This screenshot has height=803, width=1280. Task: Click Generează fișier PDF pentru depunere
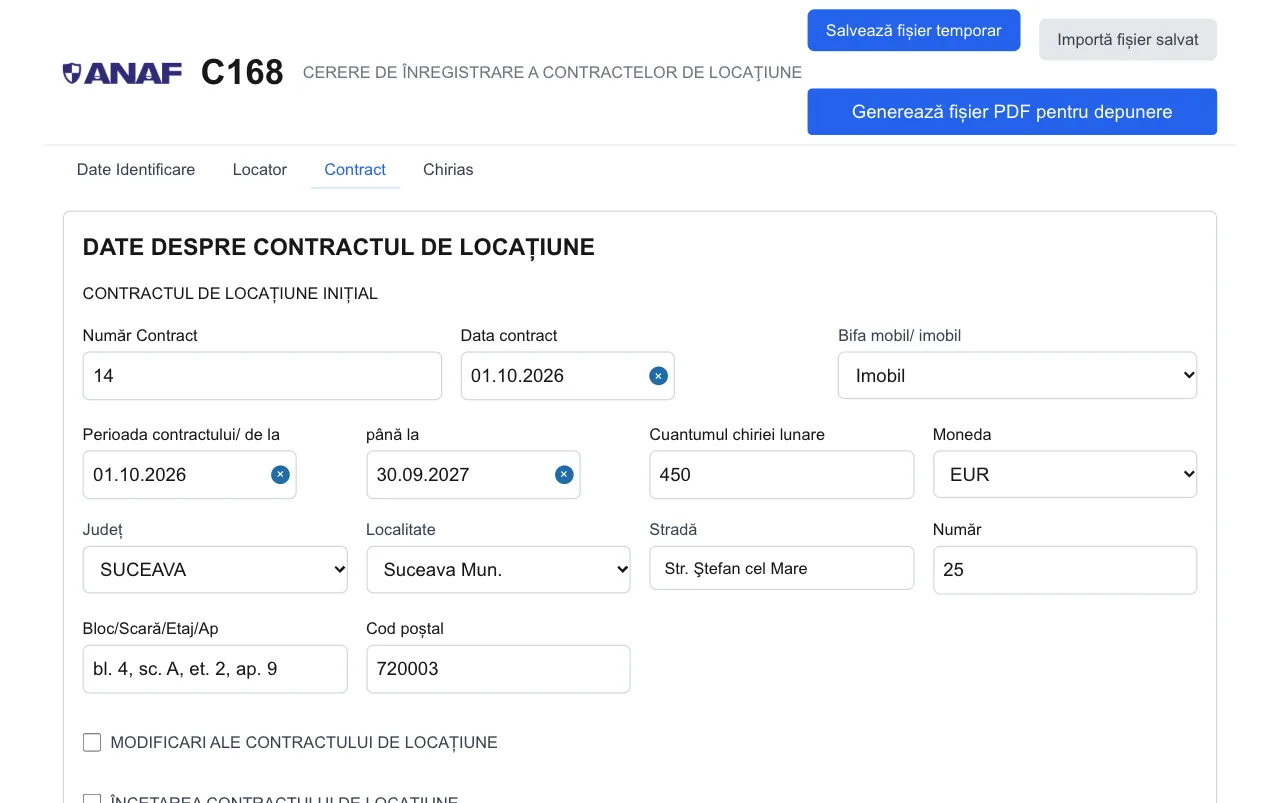pos(1012,111)
